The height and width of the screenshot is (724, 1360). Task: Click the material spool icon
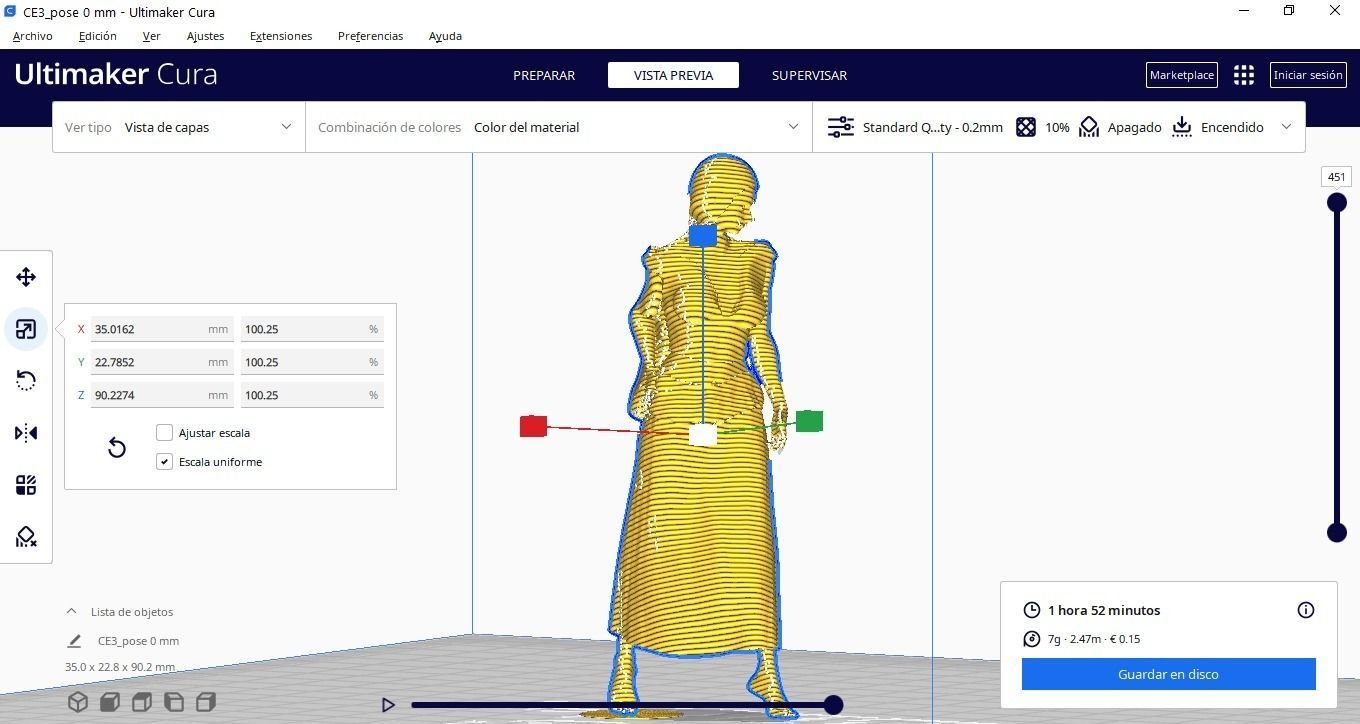coord(1032,639)
